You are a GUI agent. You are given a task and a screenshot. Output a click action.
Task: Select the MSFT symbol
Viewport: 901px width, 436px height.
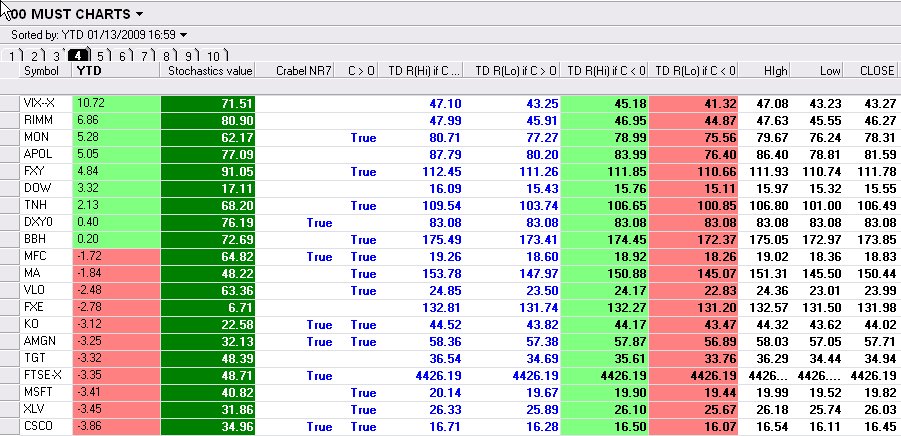[38, 392]
